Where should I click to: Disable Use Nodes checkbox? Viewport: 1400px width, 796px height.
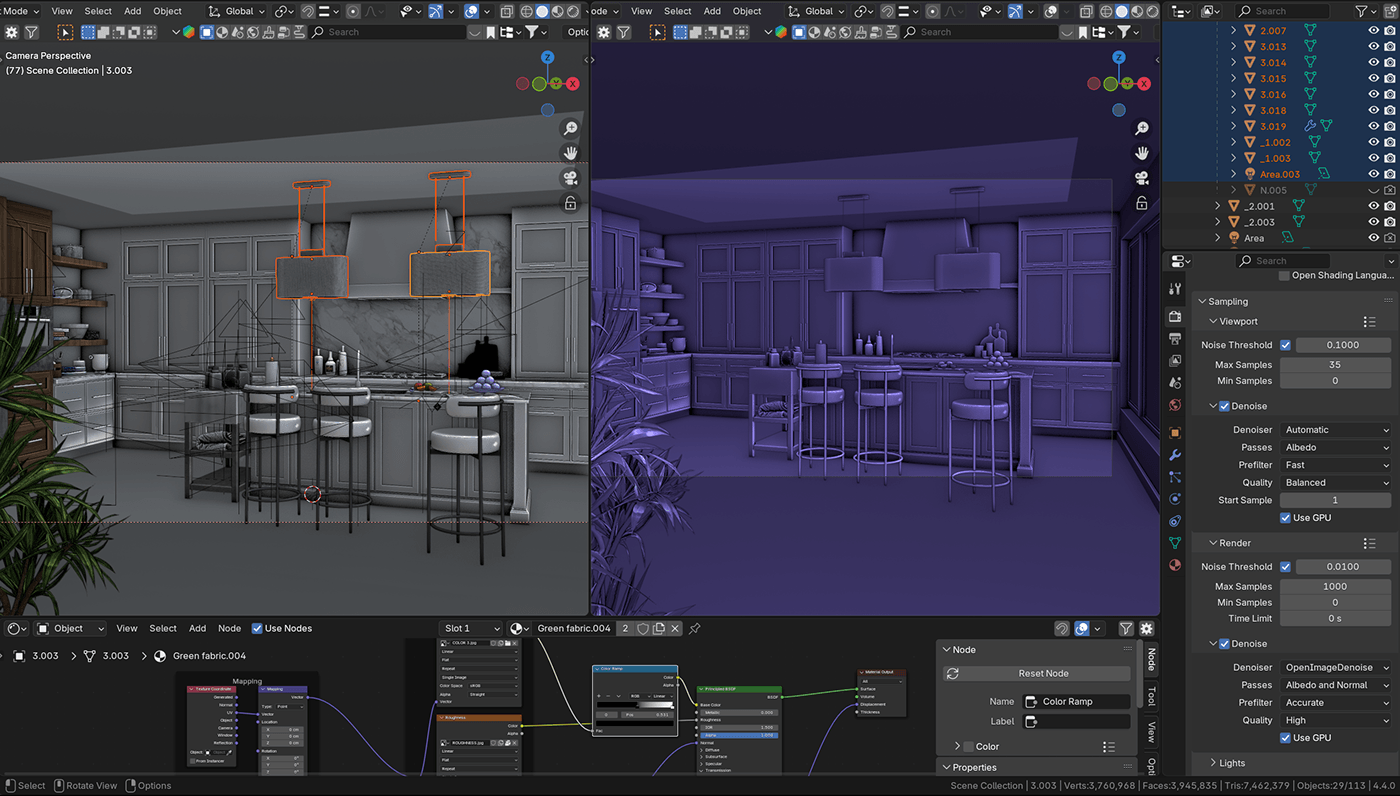[x=257, y=629]
